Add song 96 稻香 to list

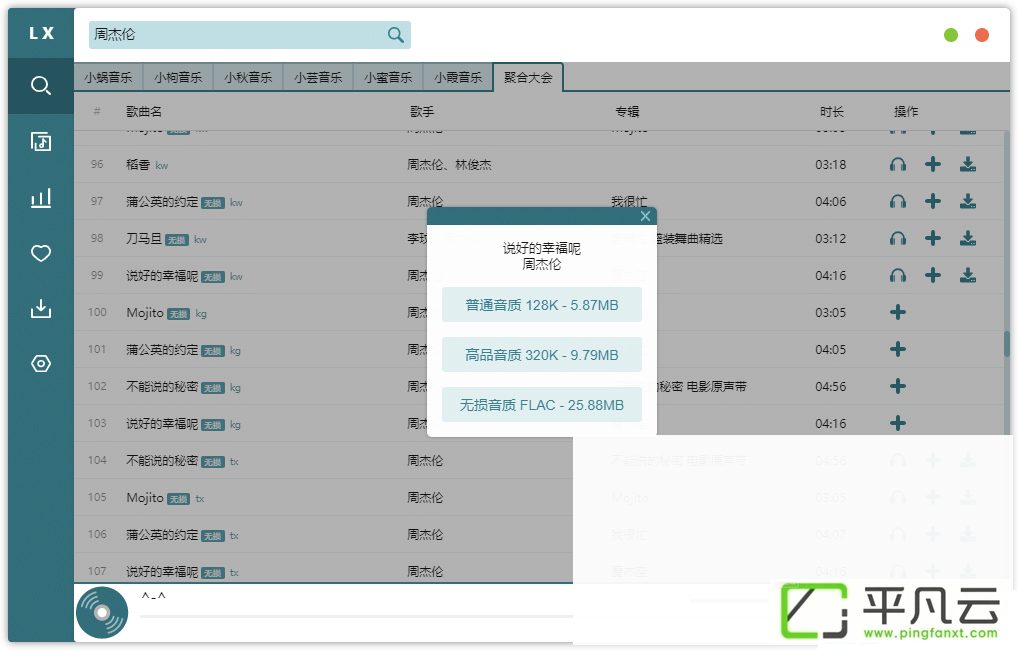click(933, 164)
